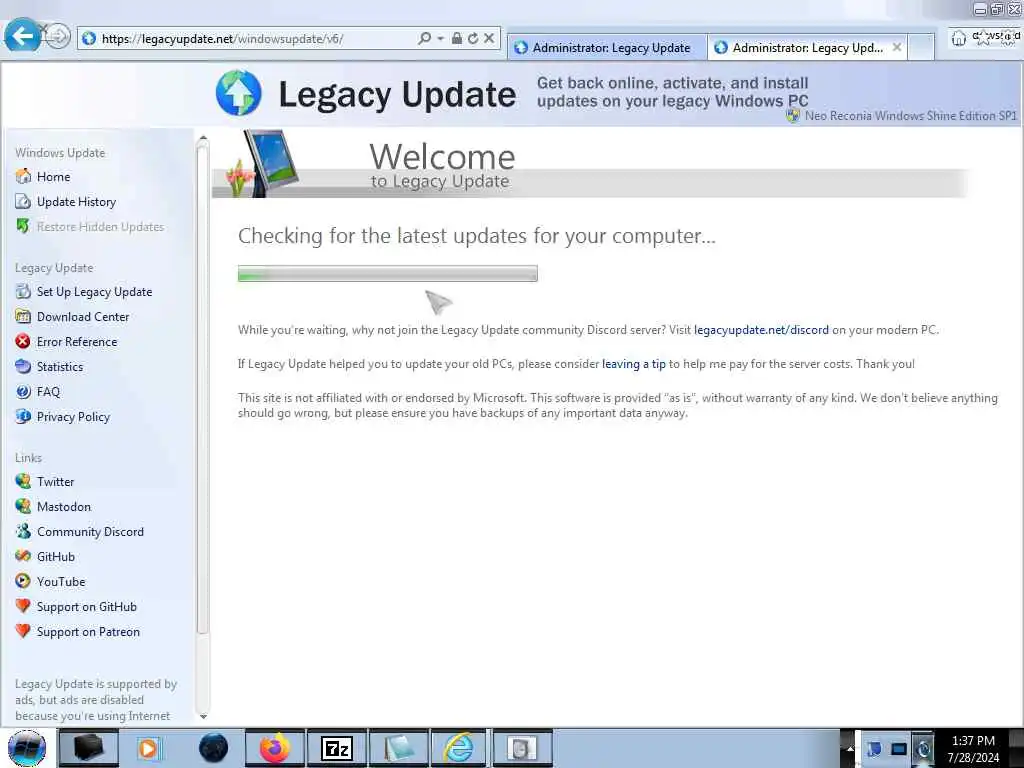
Task: Click Neo Reconia Windows Shine Edition SP1 text
Action: coord(910,116)
